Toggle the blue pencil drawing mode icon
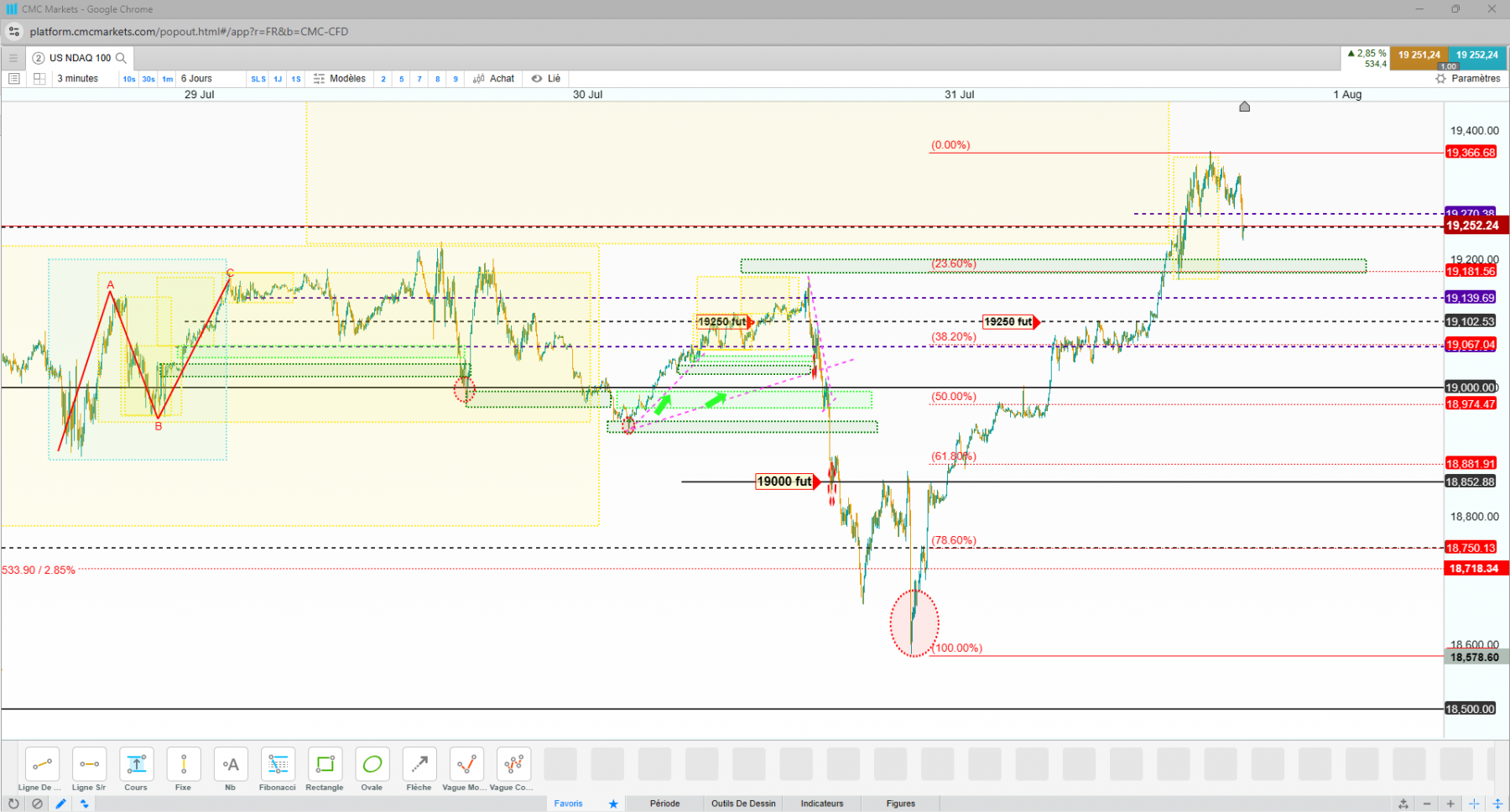This screenshot has width=1510, height=812. click(x=60, y=804)
